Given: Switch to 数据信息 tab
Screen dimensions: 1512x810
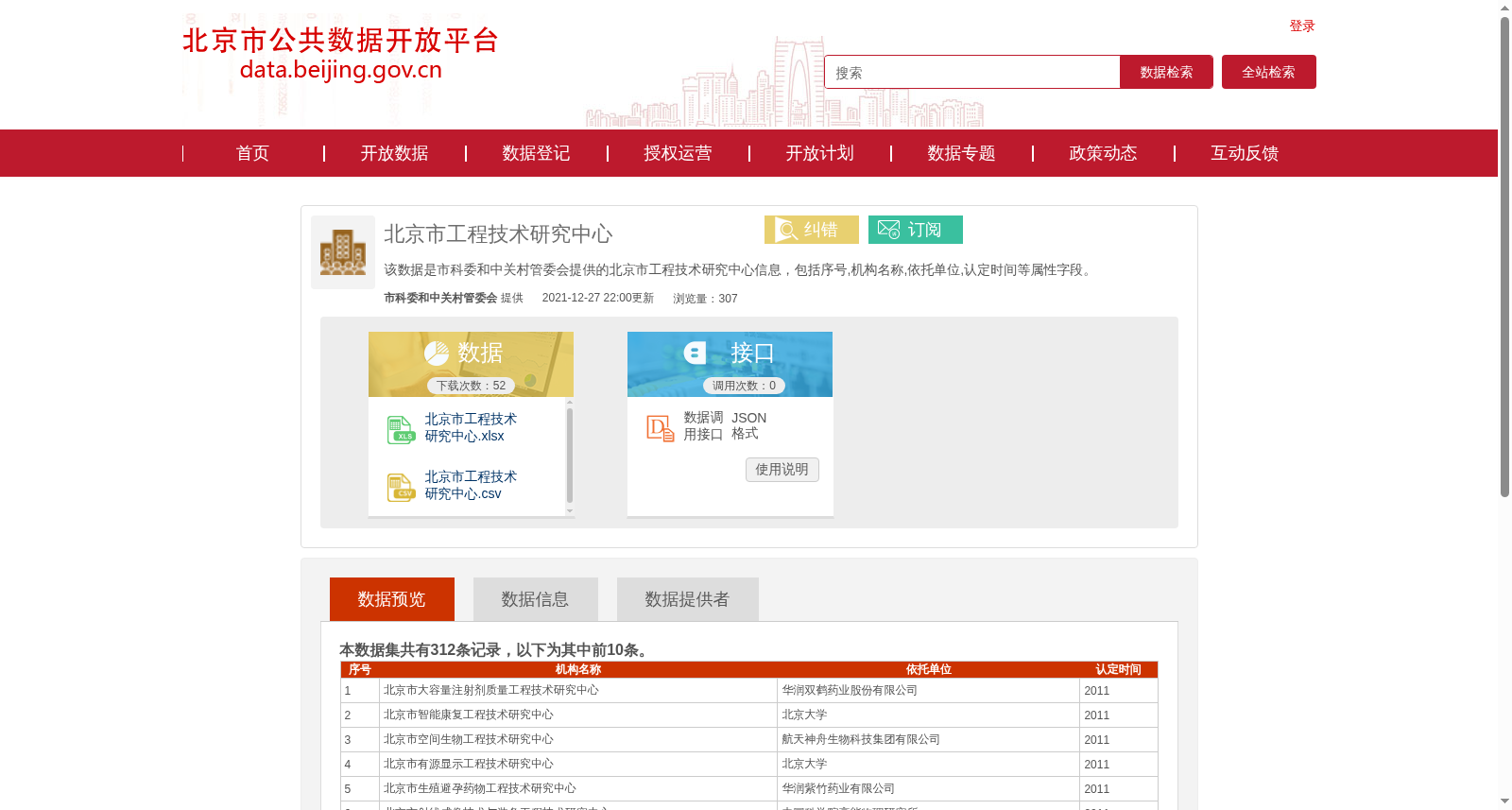Looking at the screenshot, I should (536, 599).
